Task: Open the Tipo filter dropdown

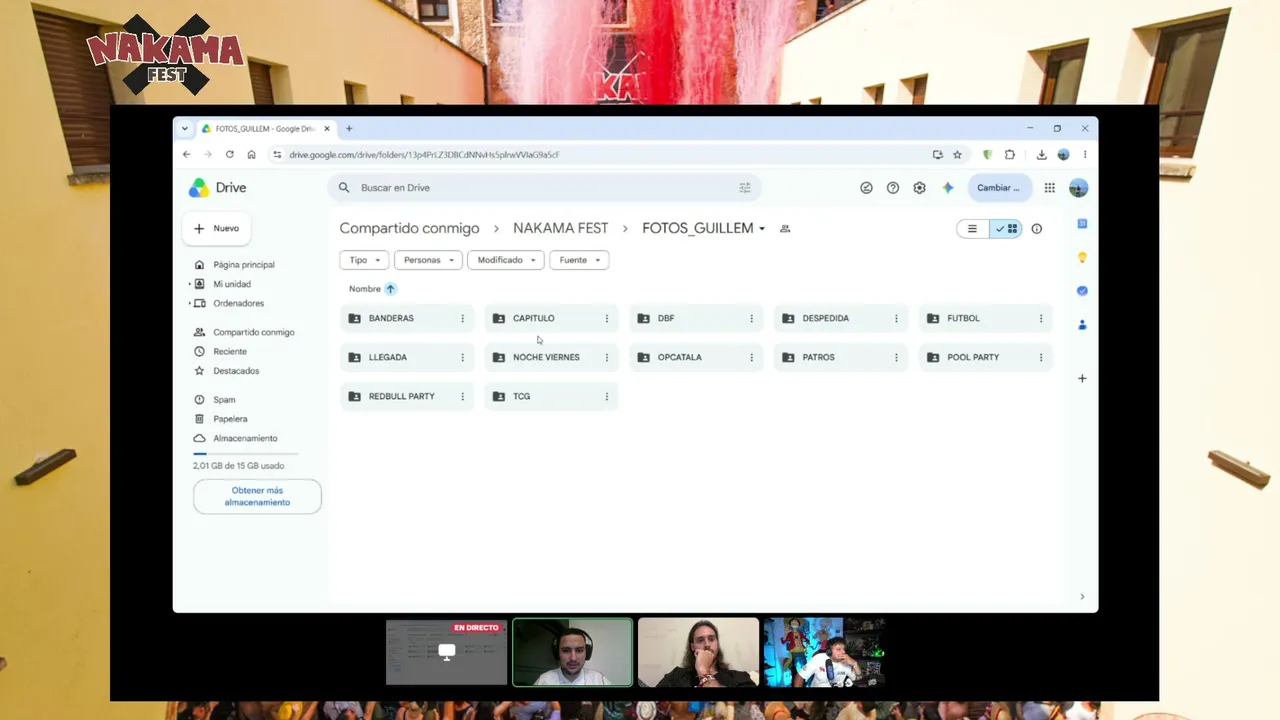Action: (x=364, y=260)
